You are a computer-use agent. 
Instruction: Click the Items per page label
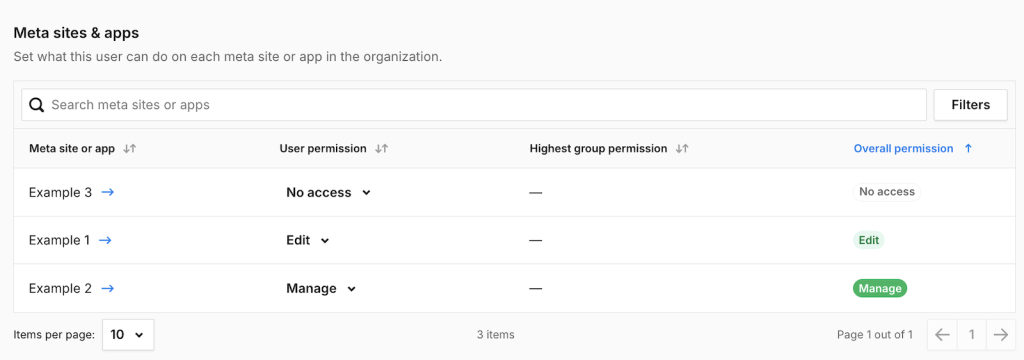coord(54,335)
